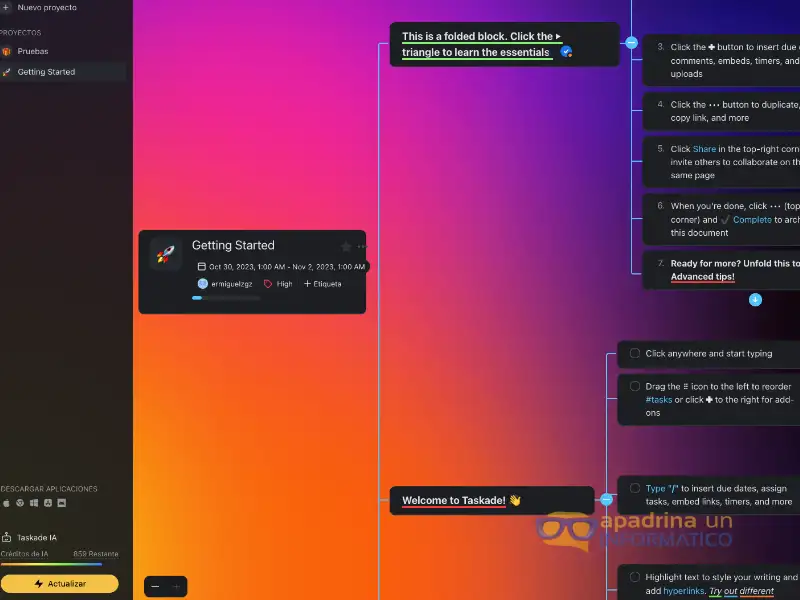The width and height of the screenshot is (800, 600).
Task: Click the last download applications icon
Action: 62,503
